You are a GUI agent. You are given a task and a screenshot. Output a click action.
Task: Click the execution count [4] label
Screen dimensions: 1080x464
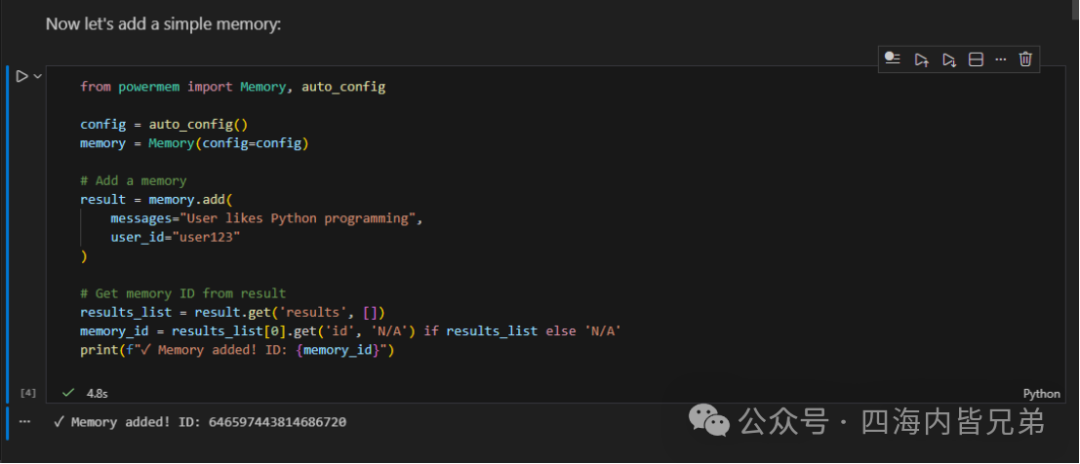(x=28, y=393)
